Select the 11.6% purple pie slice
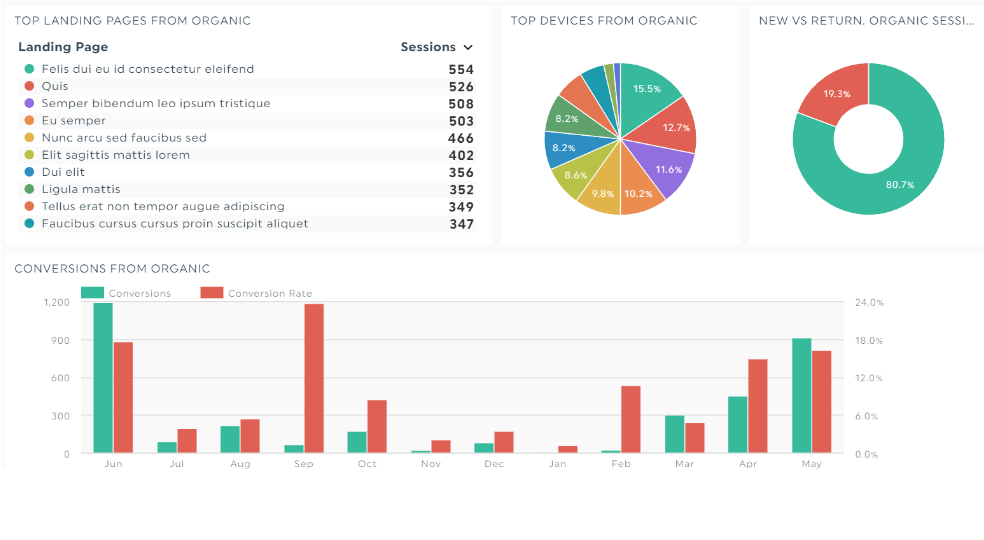 point(661,166)
